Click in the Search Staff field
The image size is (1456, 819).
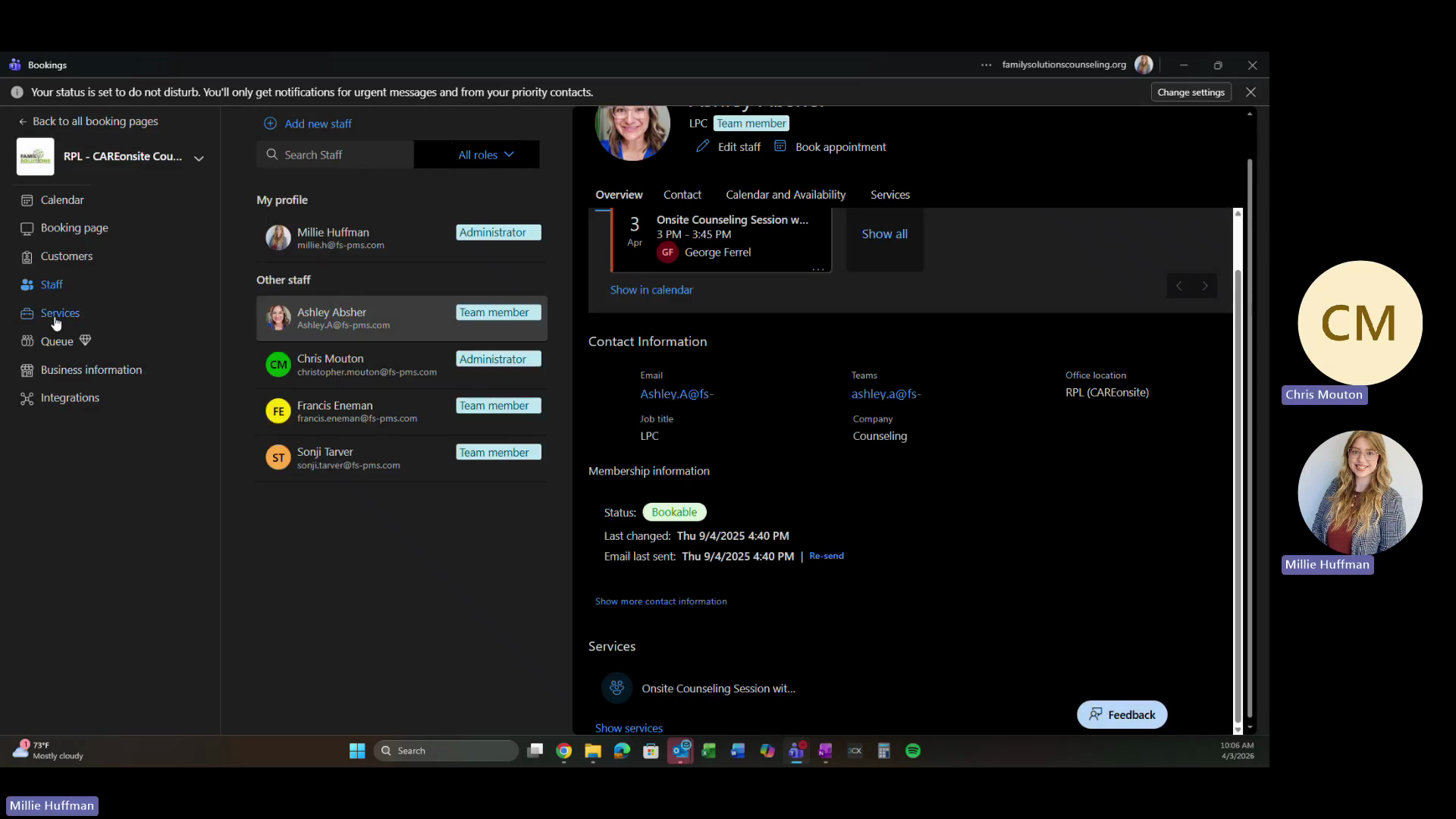pyautogui.click(x=335, y=155)
